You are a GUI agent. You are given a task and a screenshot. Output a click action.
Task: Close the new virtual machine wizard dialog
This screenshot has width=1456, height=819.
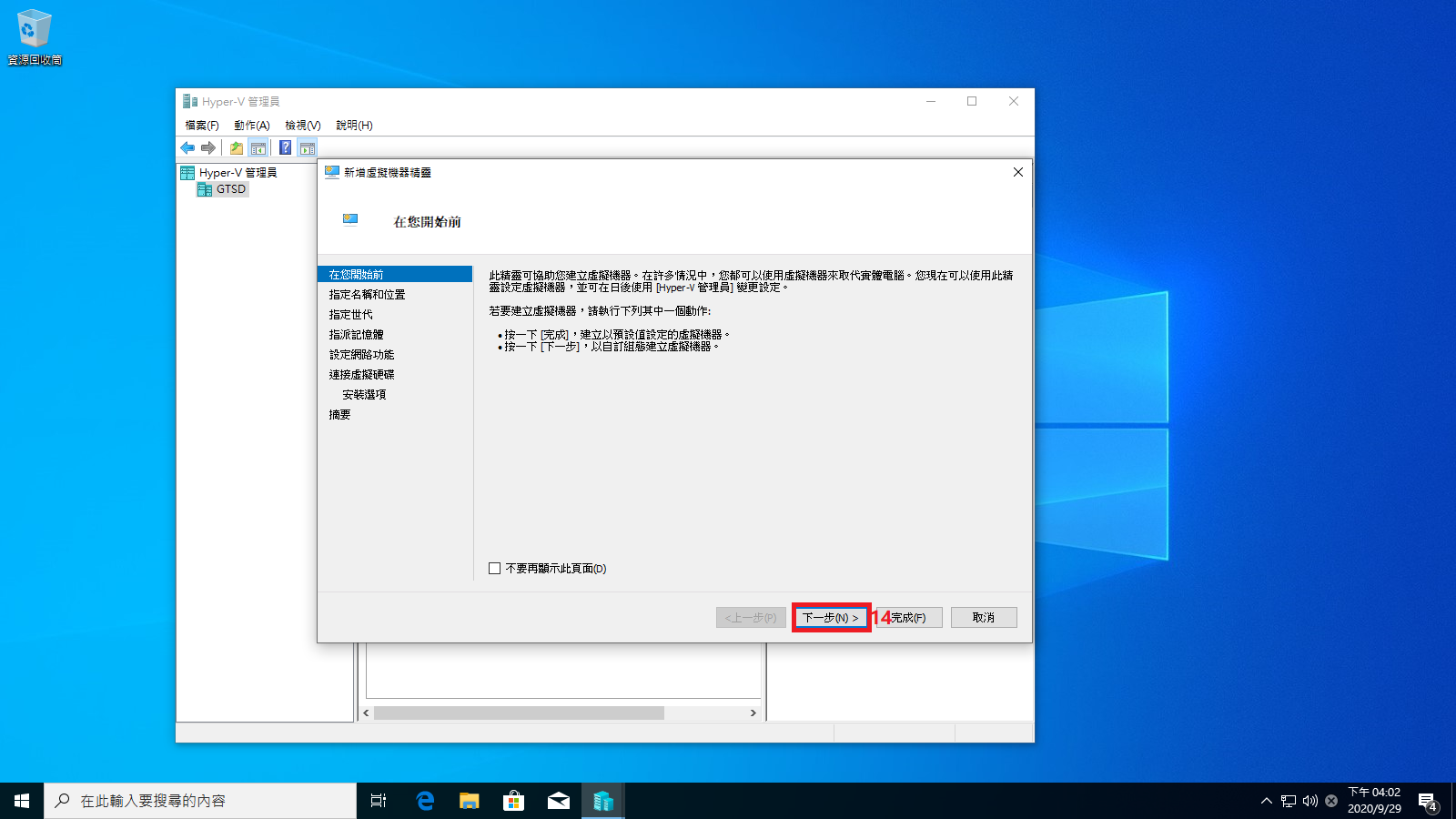(x=1017, y=173)
